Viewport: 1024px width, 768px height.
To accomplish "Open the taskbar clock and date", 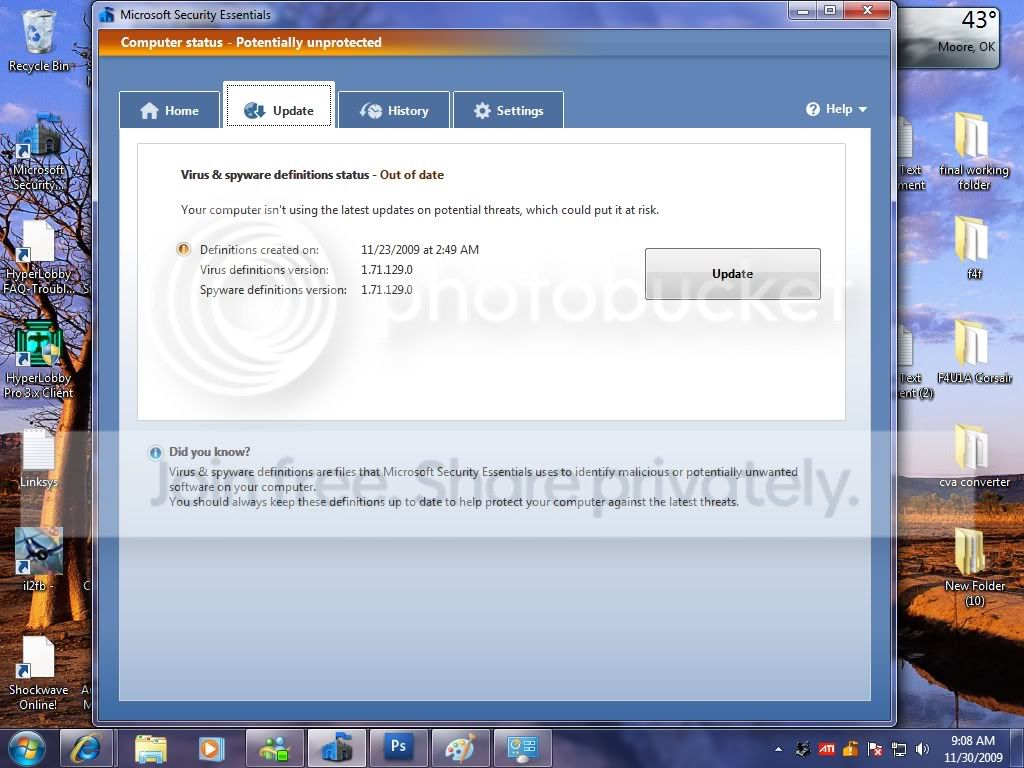I will [973, 748].
